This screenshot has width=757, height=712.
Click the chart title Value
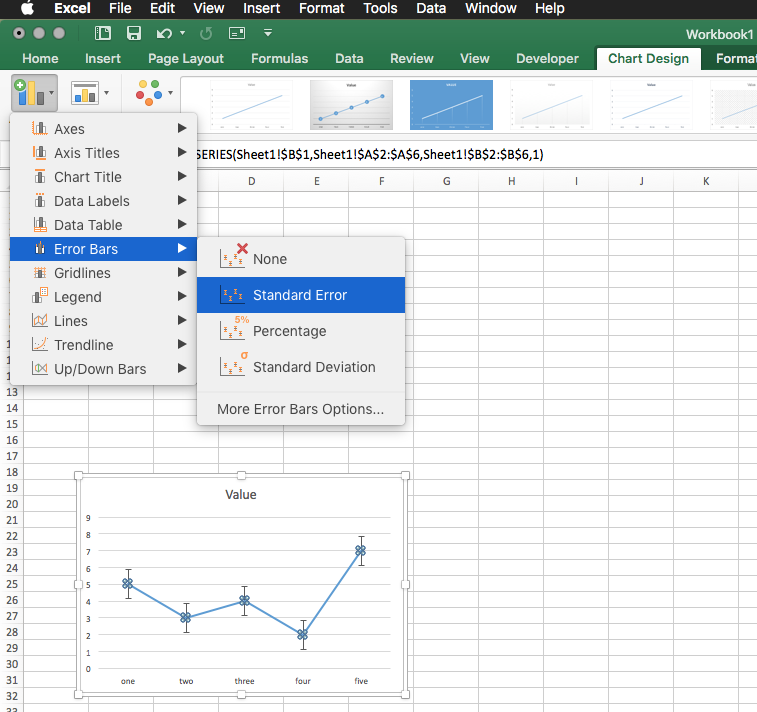click(240, 494)
